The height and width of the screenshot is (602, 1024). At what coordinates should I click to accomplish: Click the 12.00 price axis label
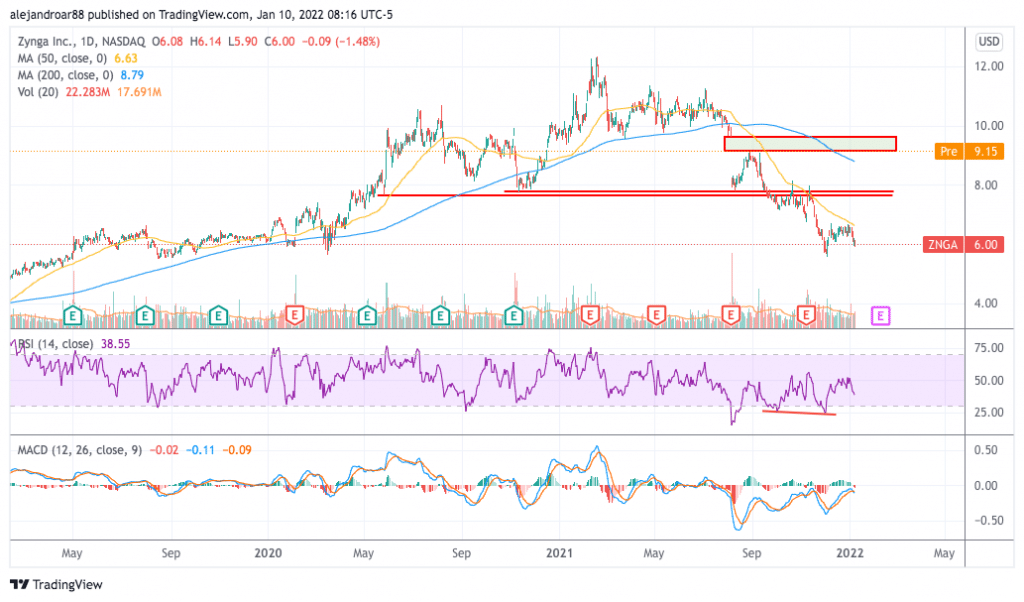(989, 66)
